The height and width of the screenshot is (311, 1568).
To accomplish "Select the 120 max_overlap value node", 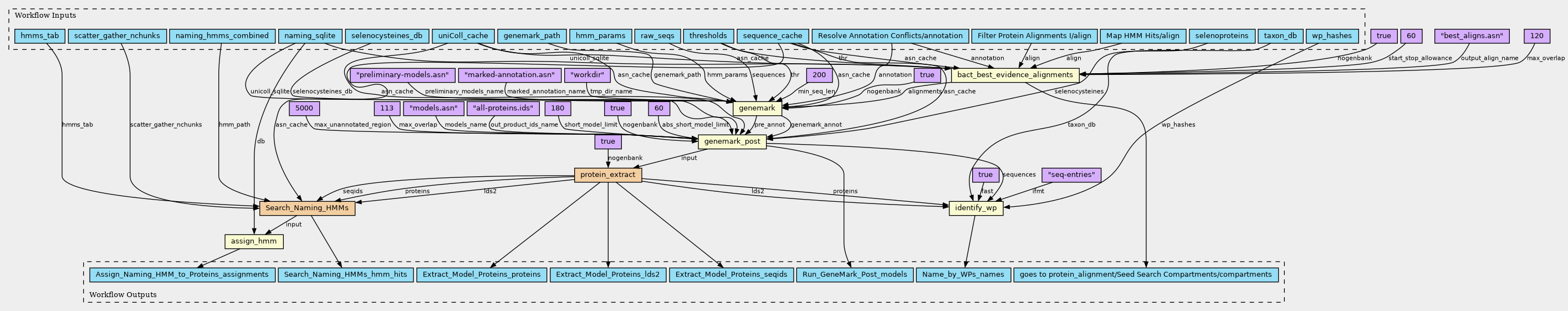I will 1536,36.
